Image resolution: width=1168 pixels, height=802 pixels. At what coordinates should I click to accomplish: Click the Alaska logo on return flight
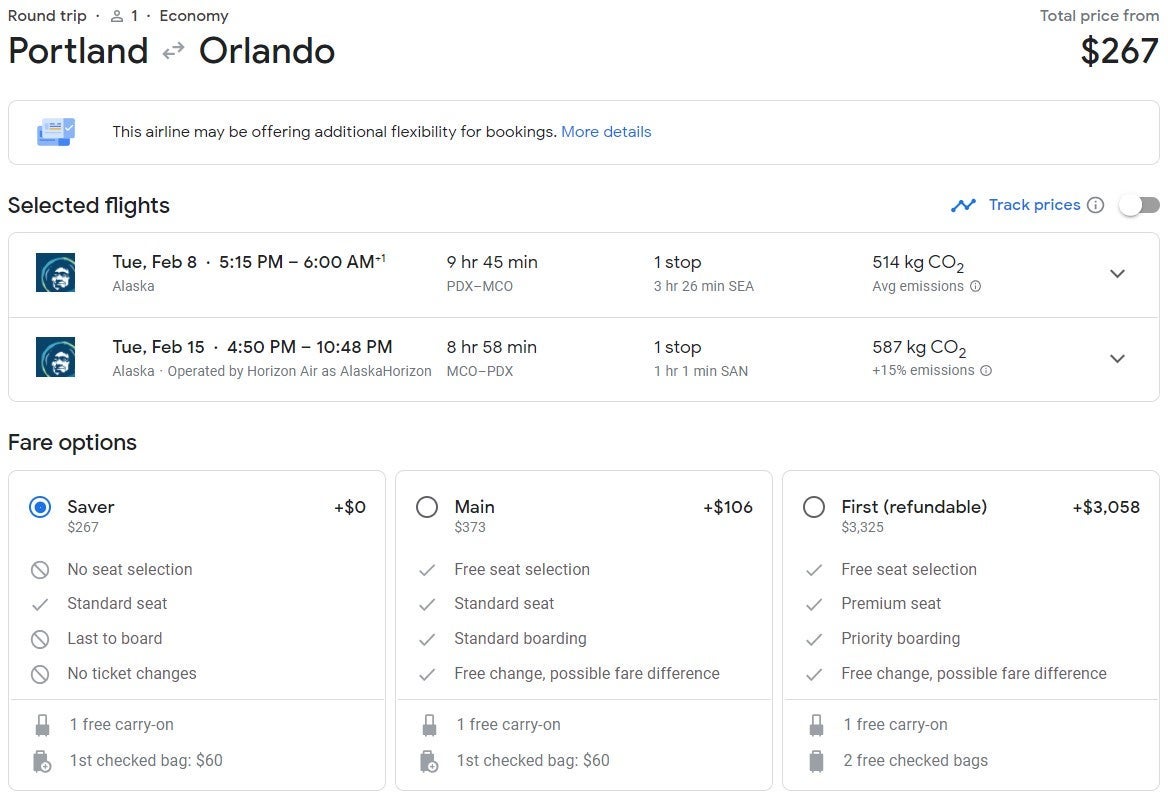[x=55, y=357]
